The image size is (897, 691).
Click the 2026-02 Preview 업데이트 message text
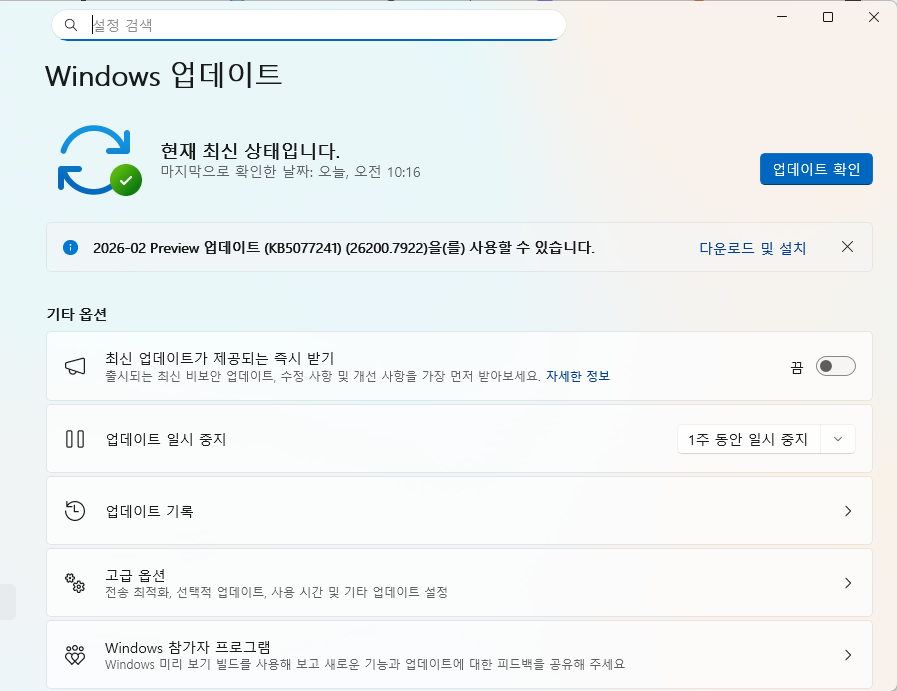click(x=344, y=248)
